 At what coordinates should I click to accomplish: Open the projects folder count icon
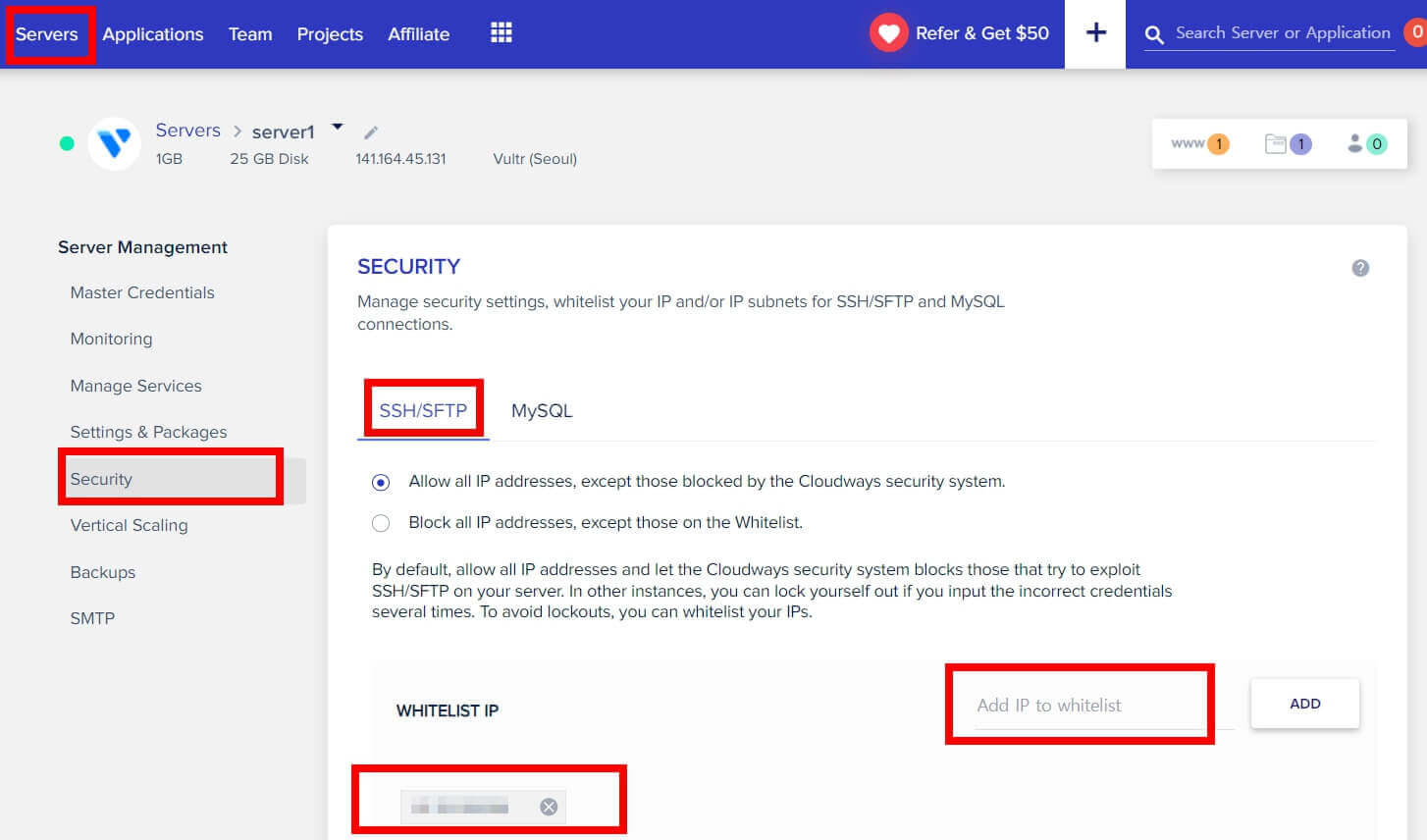(1288, 144)
